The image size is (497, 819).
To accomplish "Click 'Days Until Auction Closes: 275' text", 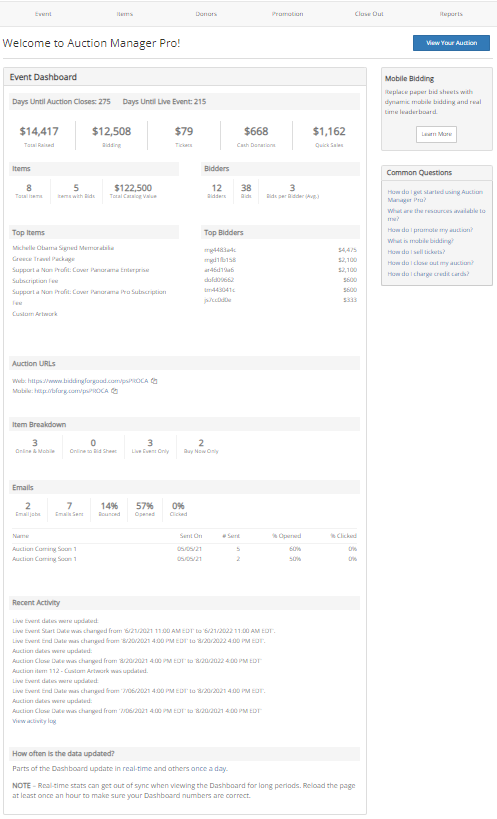I will click(62, 102).
